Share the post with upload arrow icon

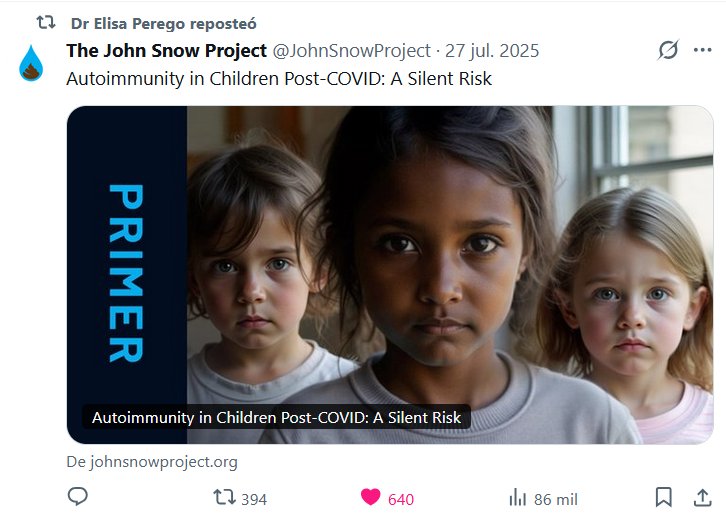(702, 497)
